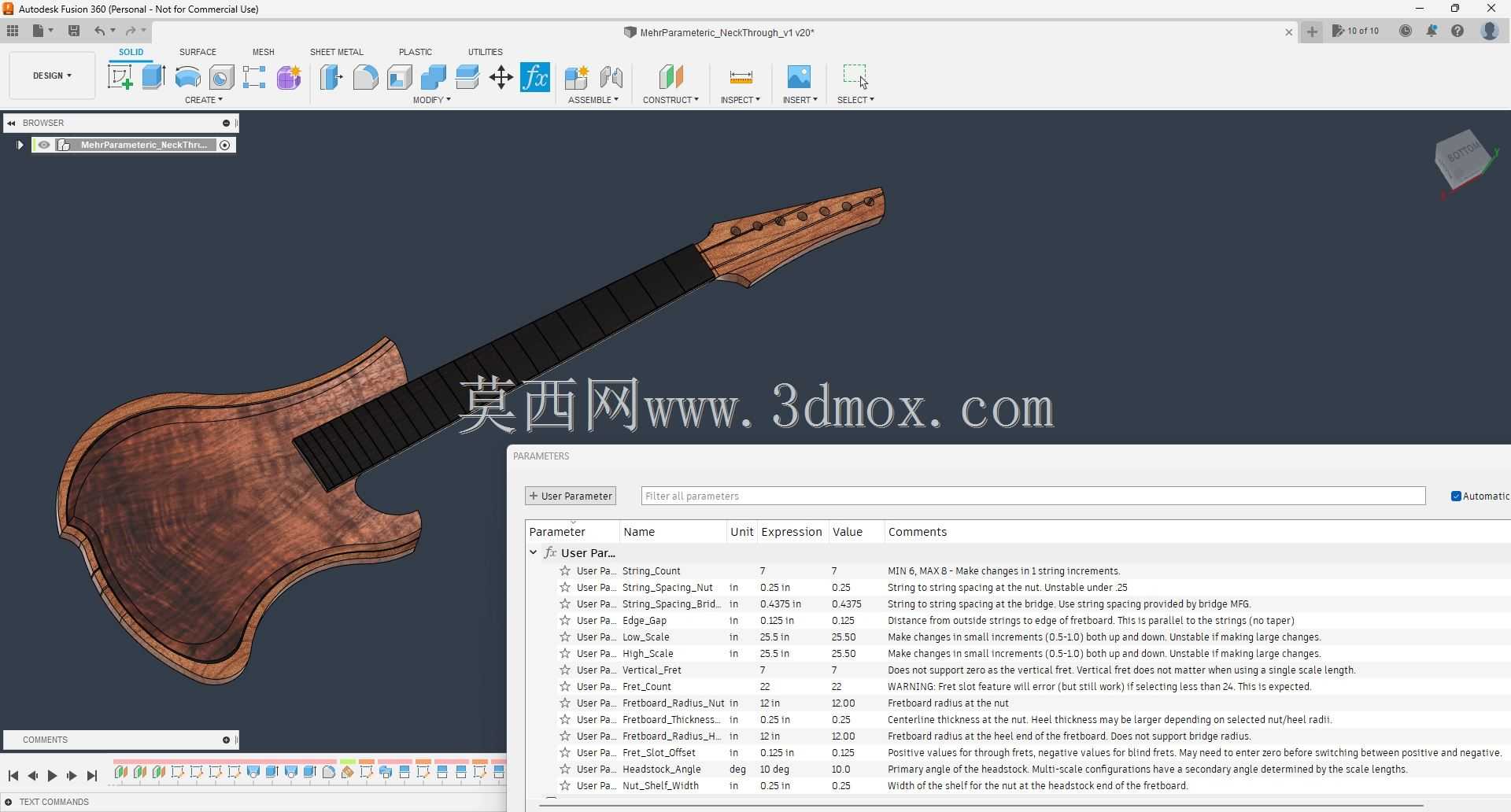Screen dimensions: 1511x812
Task: Switch to the SURFACE tab
Action: point(198,52)
